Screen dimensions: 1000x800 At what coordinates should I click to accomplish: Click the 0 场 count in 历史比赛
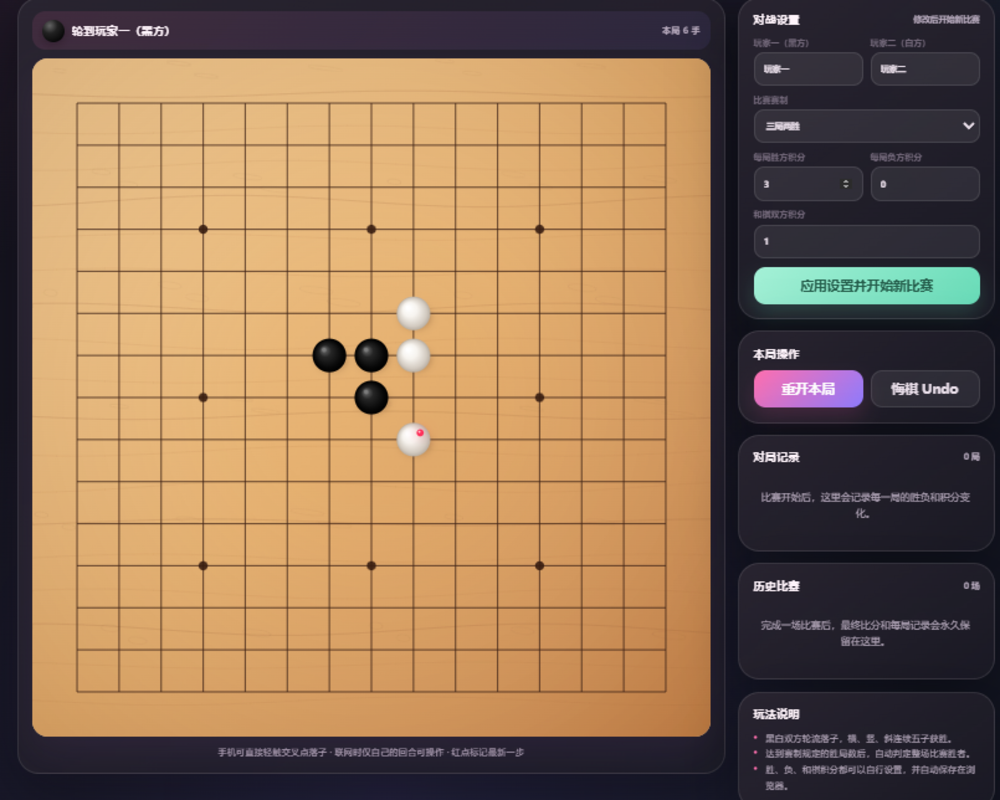[971, 586]
